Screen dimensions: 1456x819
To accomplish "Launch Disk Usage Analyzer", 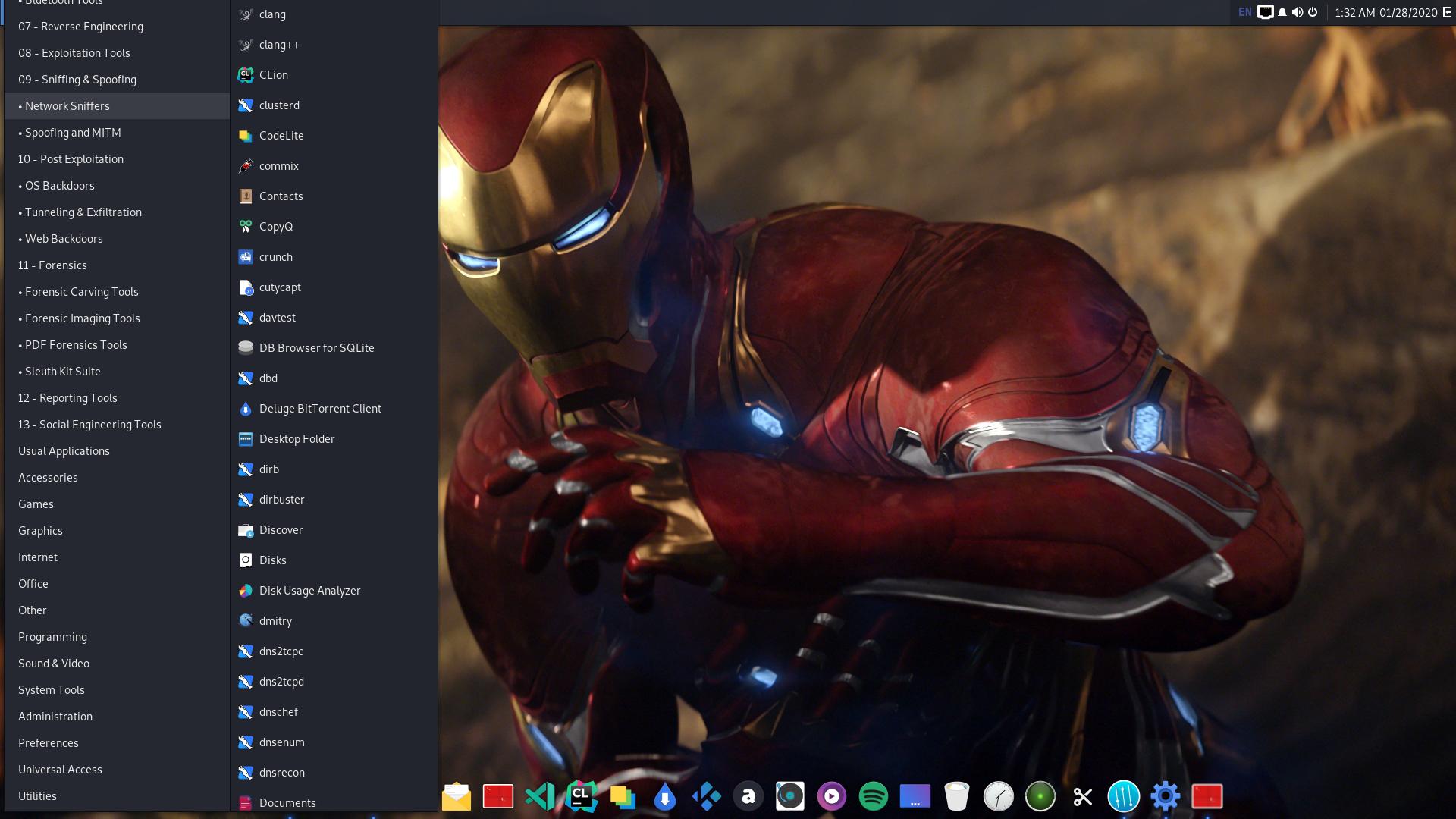I will coord(334,591).
